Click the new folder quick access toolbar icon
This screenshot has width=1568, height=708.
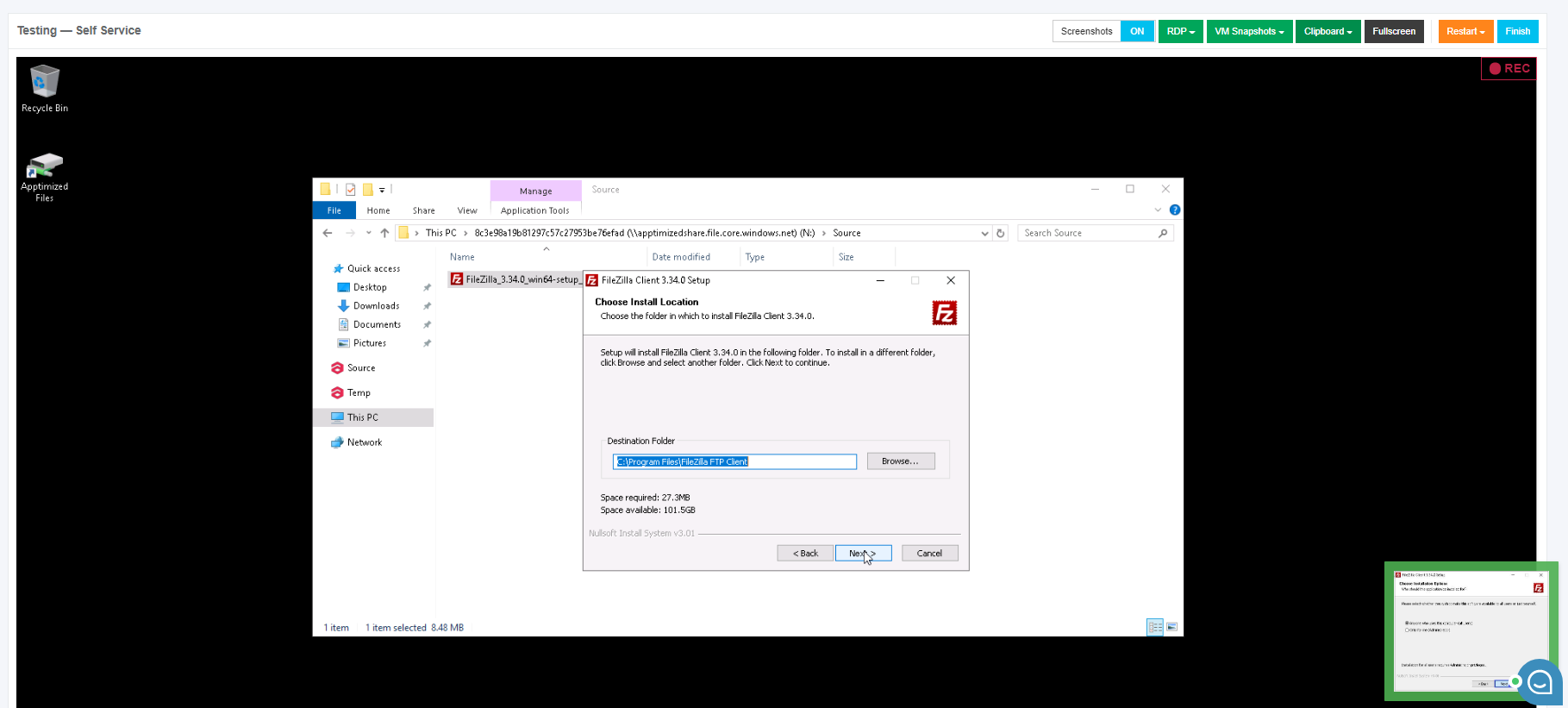368,190
